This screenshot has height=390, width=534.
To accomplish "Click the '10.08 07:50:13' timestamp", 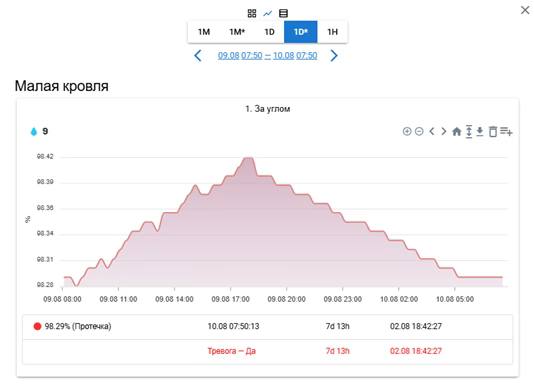I will point(233,326).
